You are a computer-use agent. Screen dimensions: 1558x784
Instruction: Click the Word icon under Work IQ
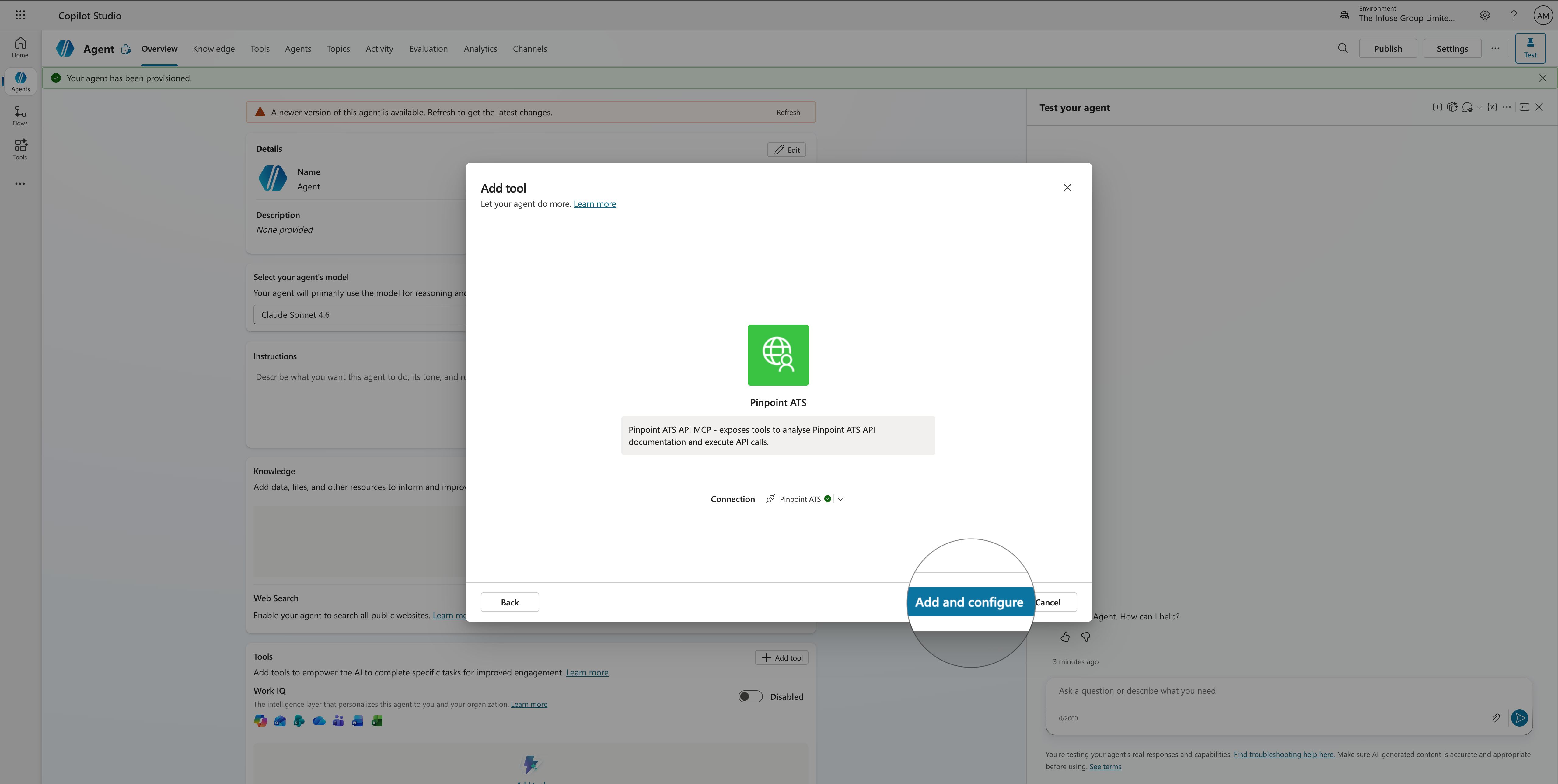[358, 720]
